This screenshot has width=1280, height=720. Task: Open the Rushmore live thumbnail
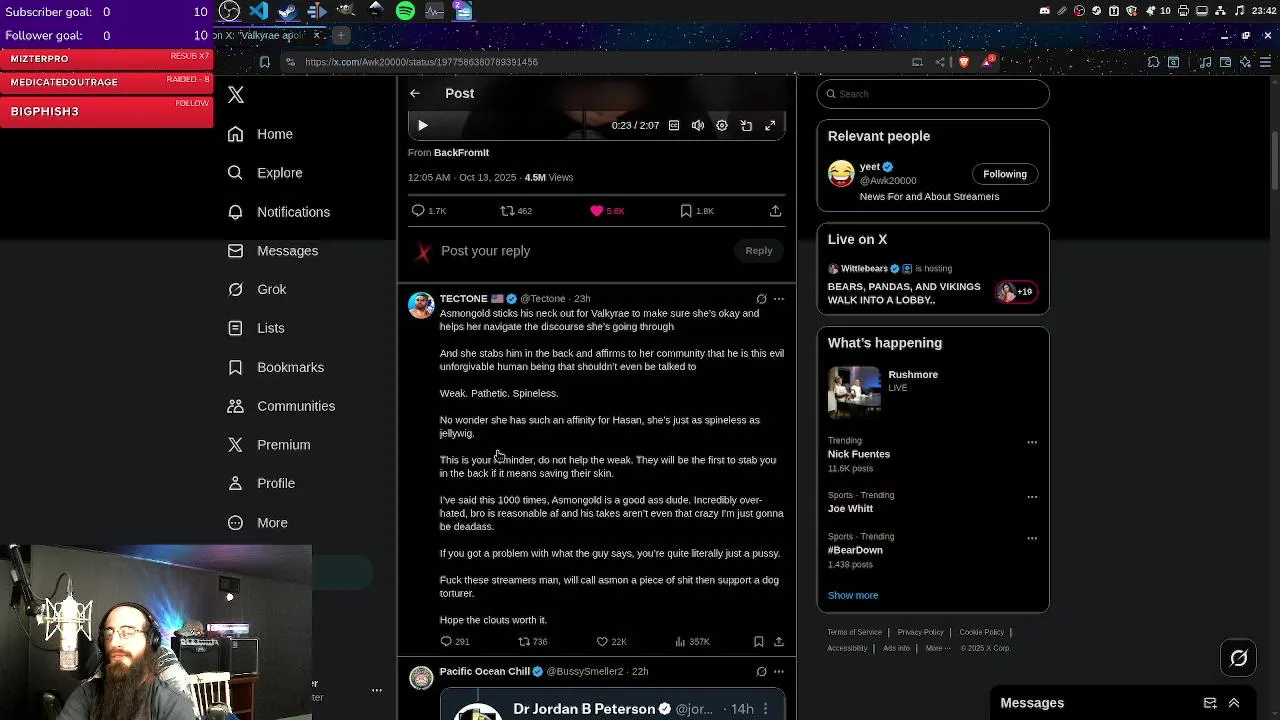854,392
